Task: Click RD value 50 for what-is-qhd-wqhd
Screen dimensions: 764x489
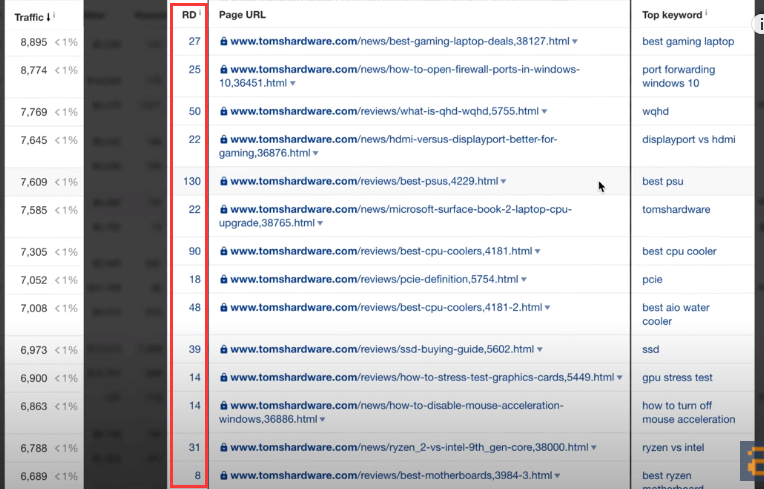Action: tap(194, 112)
